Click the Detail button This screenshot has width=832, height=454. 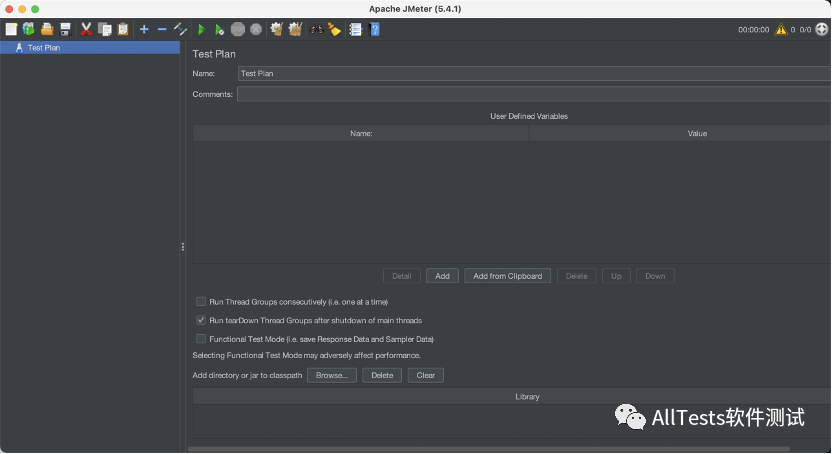(x=402, y=276)
